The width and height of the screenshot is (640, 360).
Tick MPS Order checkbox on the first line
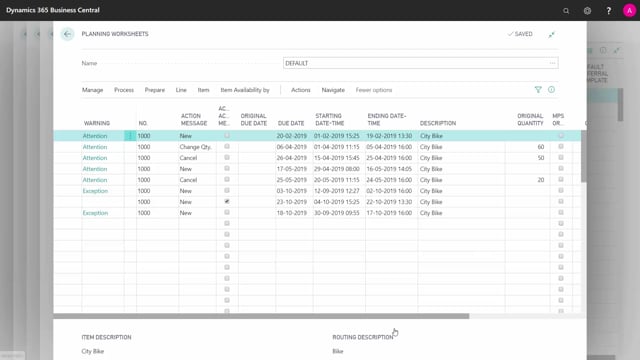click(561, 135)
